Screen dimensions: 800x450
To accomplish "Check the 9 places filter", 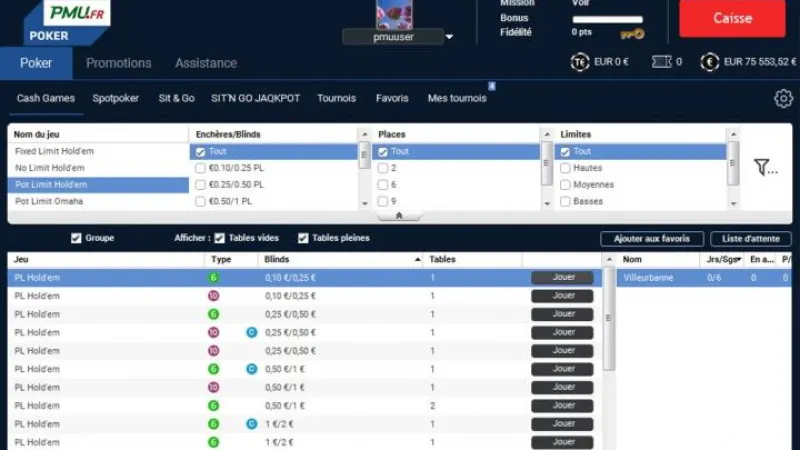I will (383, 202).
